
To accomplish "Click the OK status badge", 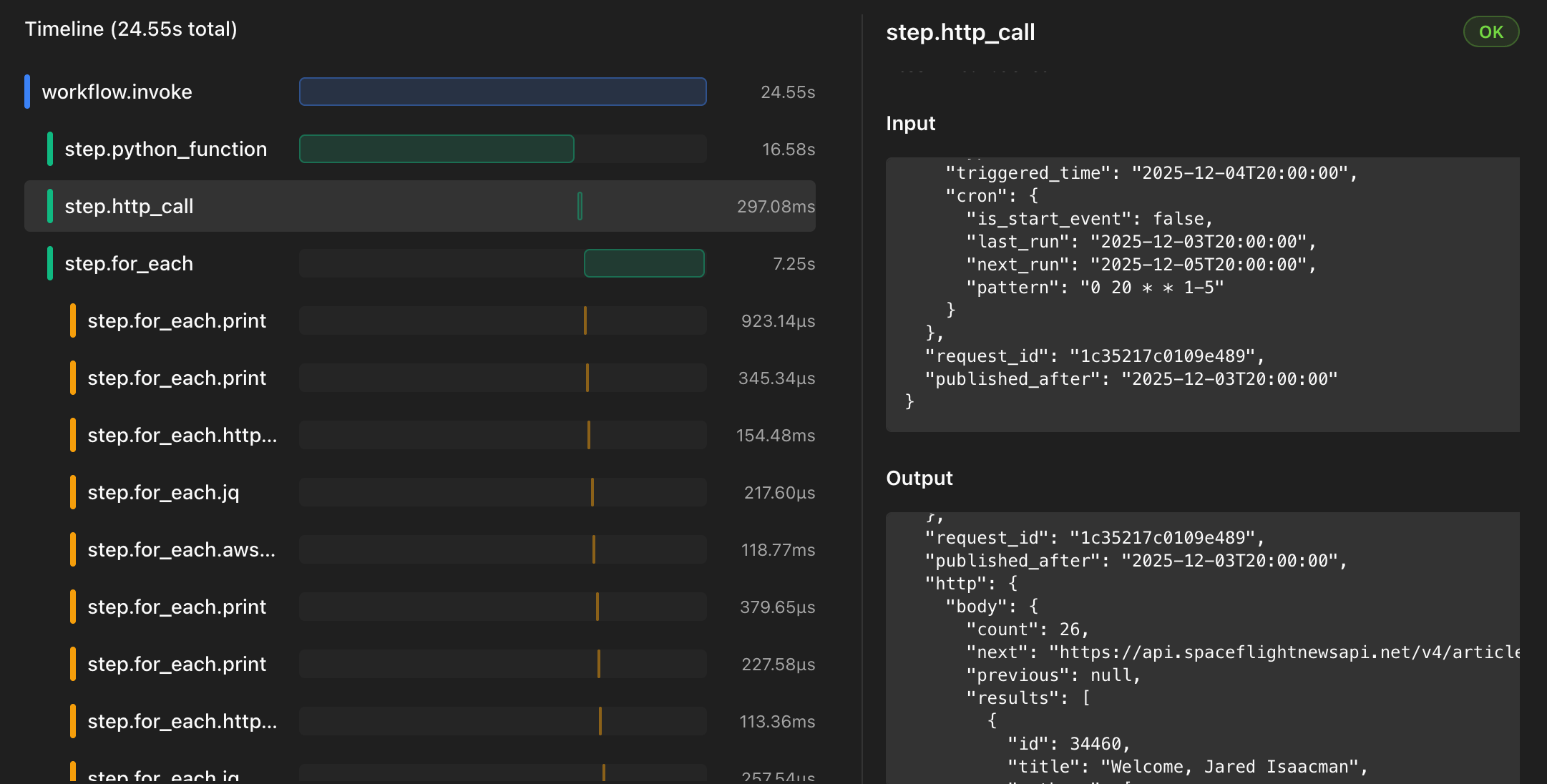I will coord(1490,31).
